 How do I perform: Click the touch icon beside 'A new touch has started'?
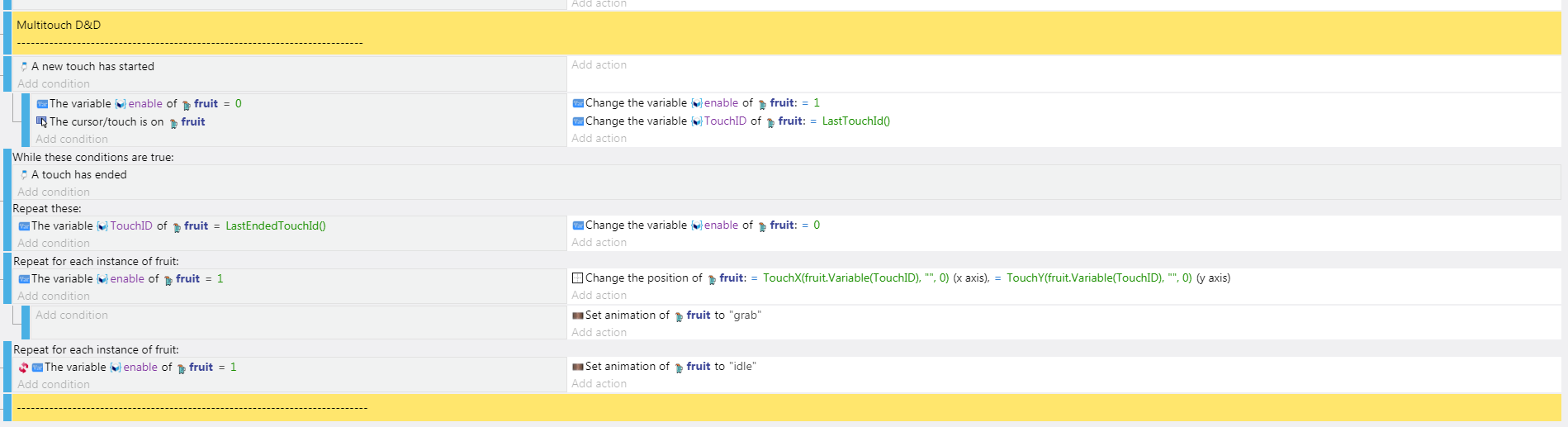pos(24,67)
